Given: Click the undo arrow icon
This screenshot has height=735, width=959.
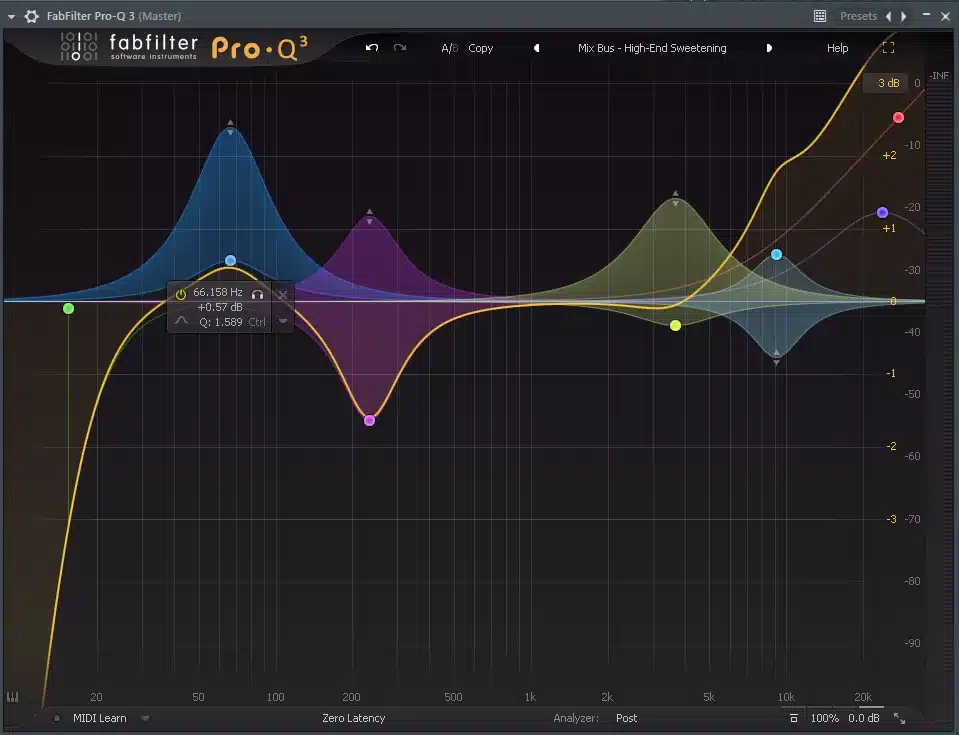Looking at the screenshot, I should (372, 48).
